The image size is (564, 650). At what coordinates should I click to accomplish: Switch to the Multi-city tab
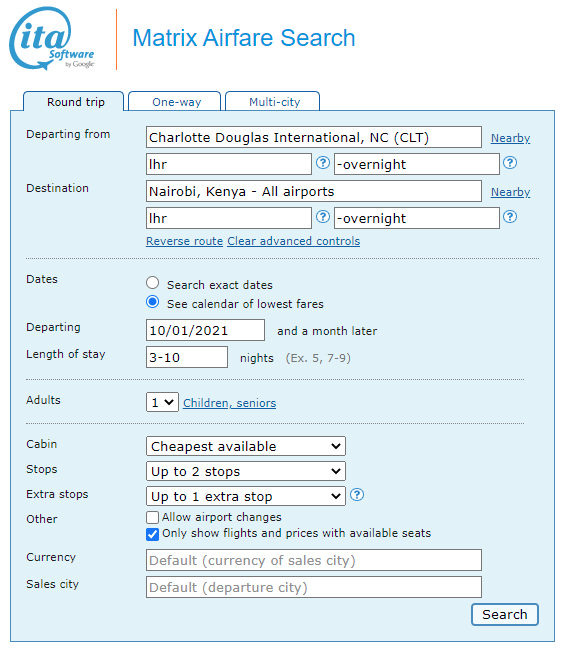point(273,102)
